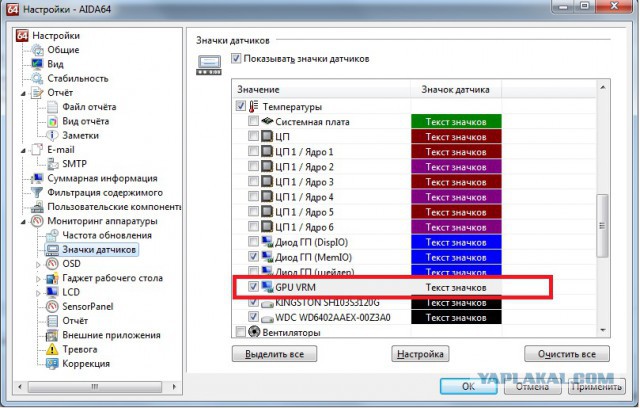Click the SensorPanel gauge icon
This screenshot has width=640, height=408.
[x=52, y=307]
